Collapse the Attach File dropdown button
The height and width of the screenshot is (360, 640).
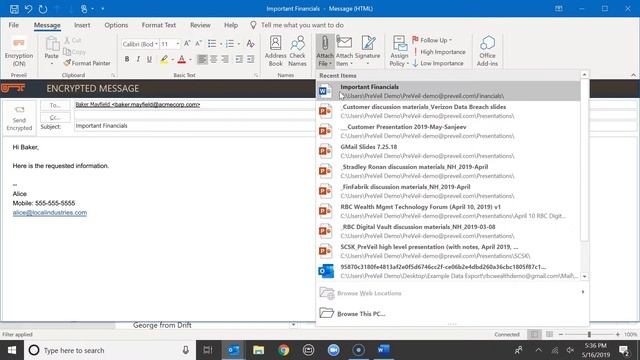pyautogui.click(x=325, y=51)
